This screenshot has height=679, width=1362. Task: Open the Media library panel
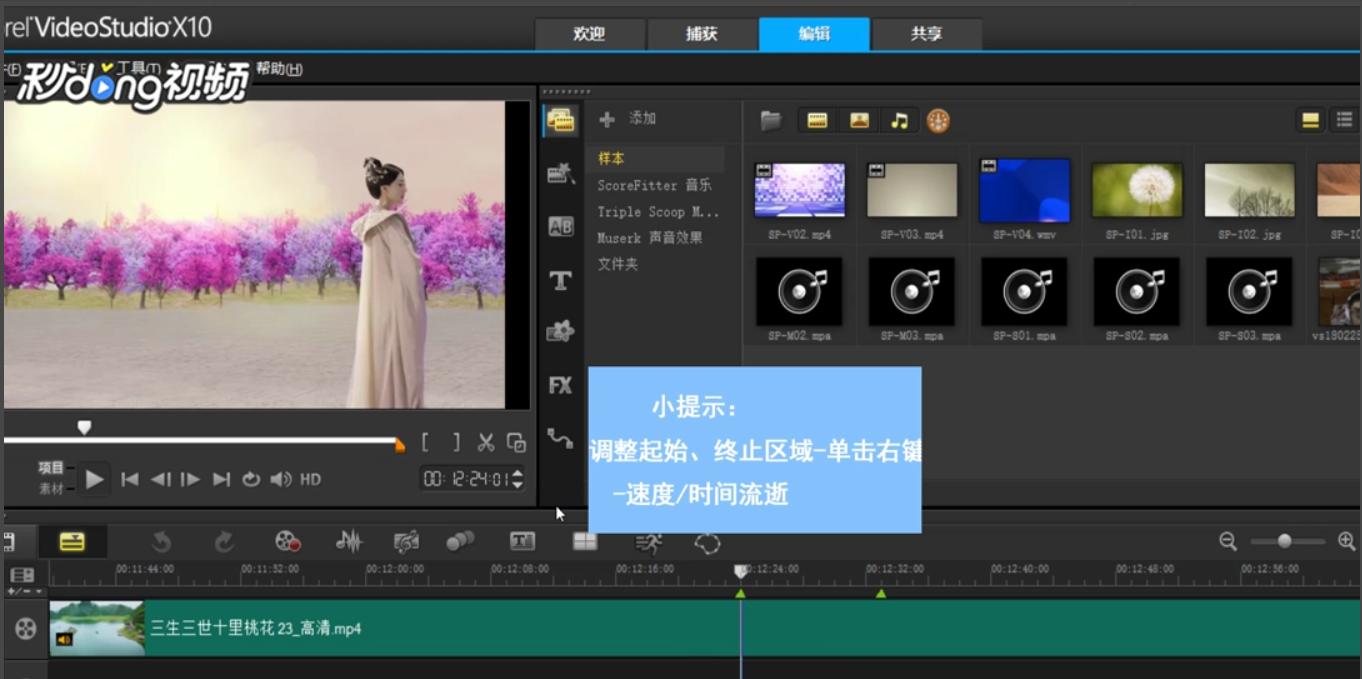tap(560, 120)
